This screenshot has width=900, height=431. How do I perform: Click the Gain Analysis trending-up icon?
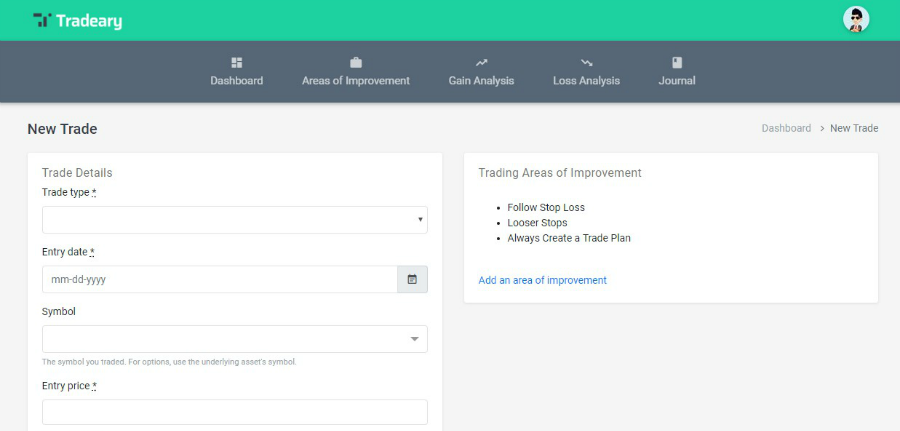481,63
